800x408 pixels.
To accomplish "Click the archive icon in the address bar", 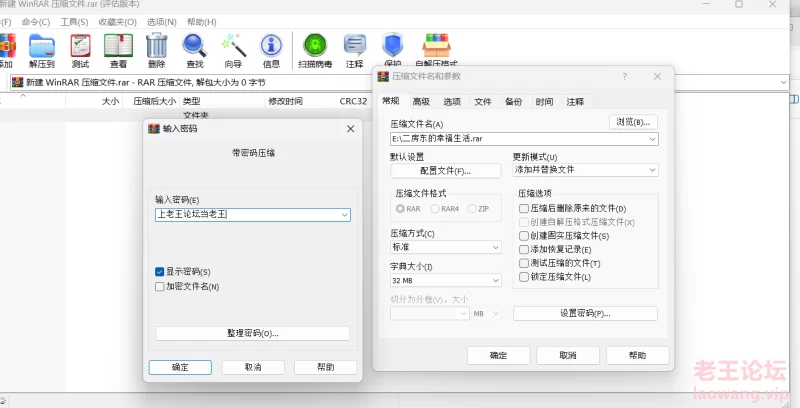I will tap(18, 82).
